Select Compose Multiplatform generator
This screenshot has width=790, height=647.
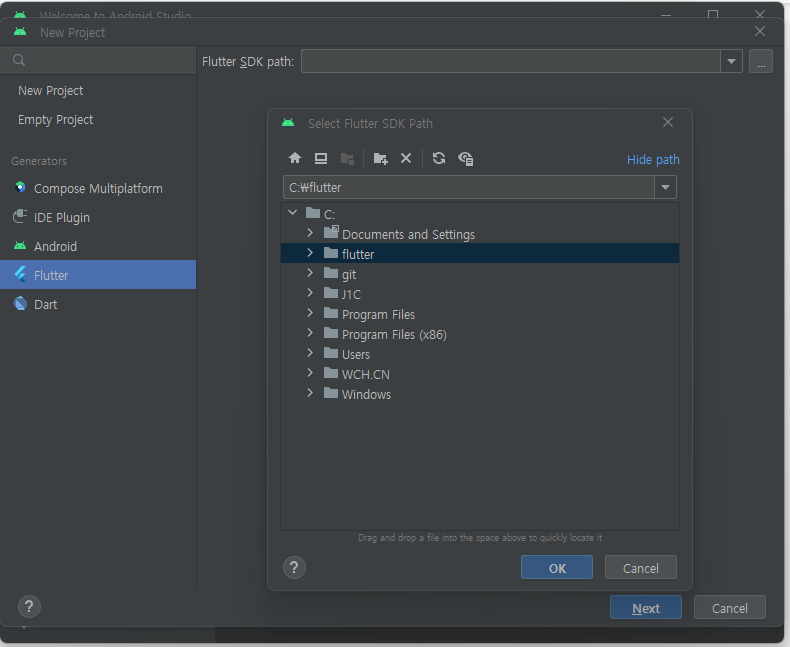[x=98, y=188]
